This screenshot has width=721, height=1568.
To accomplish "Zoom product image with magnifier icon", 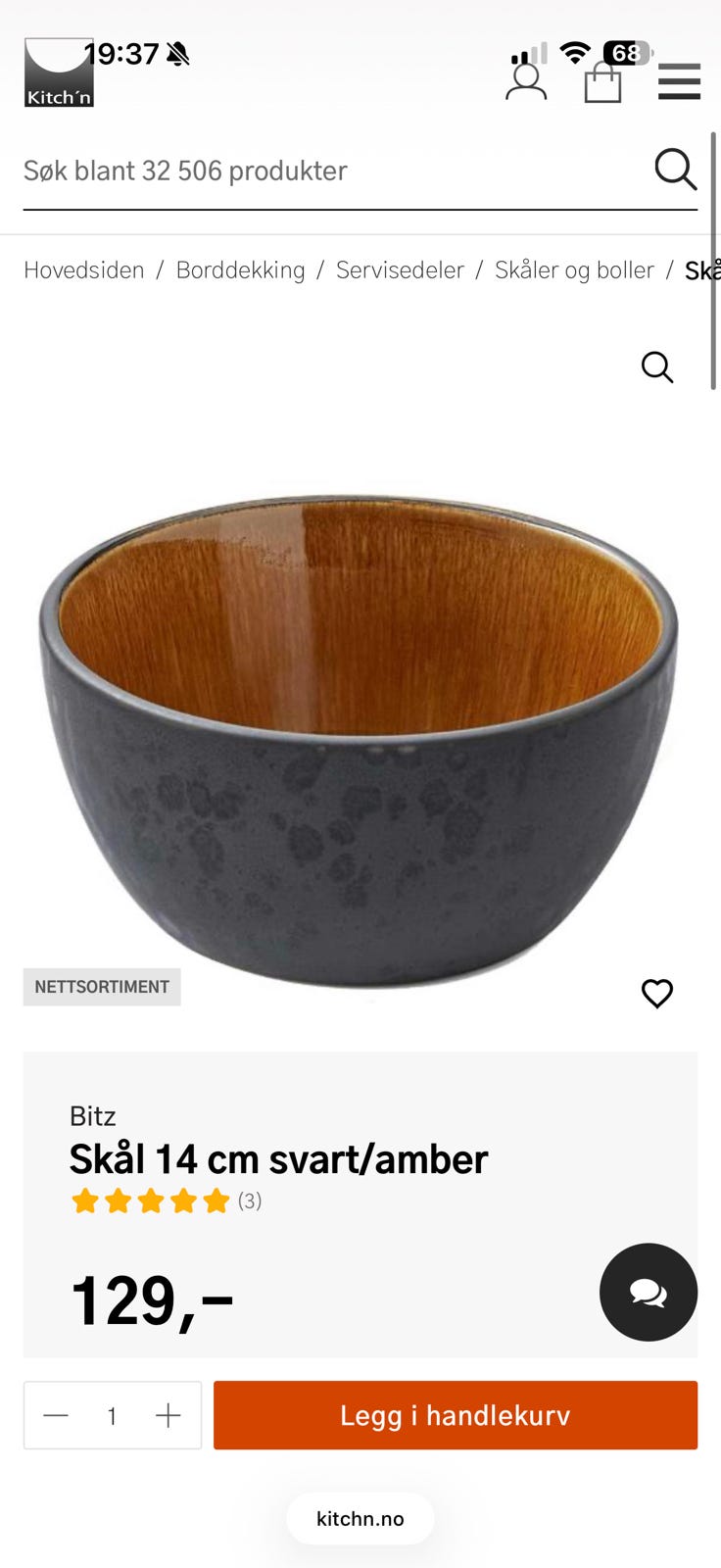I will coord(657,367).
